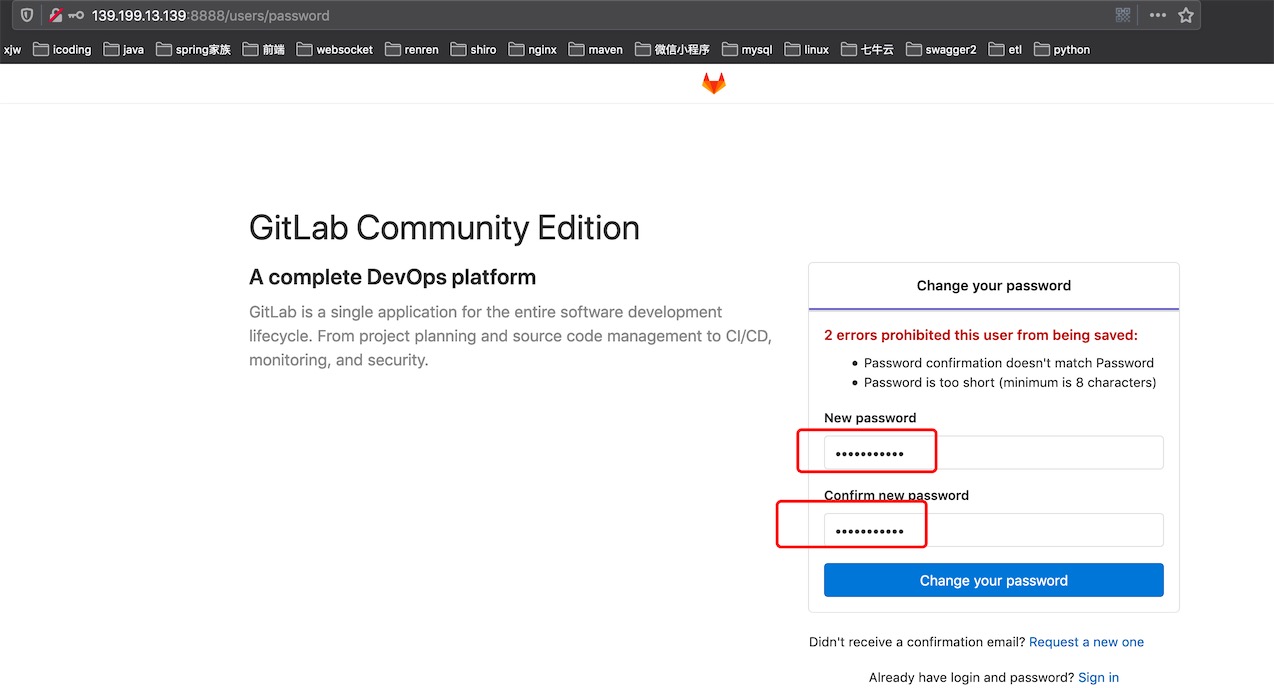Open the 前端 bookmarks folder

264,49
